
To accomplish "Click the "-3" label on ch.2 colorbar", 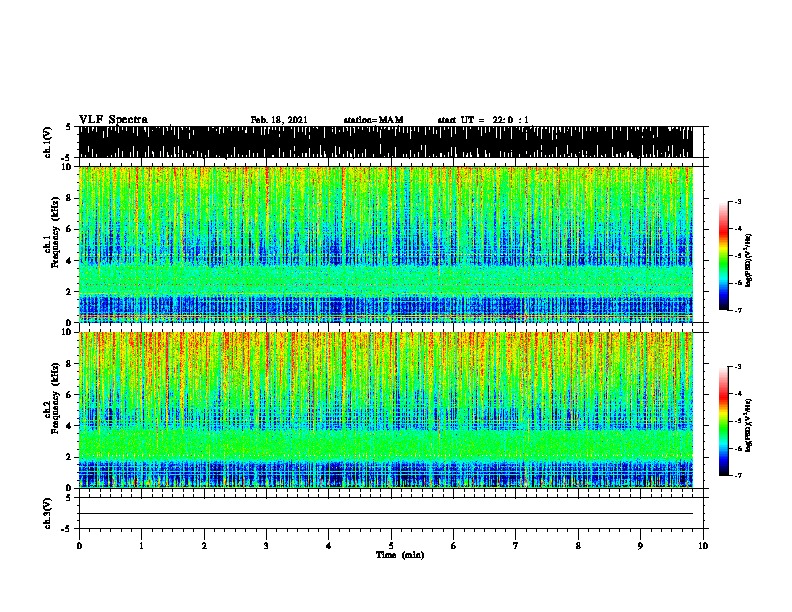I will 737,367.
